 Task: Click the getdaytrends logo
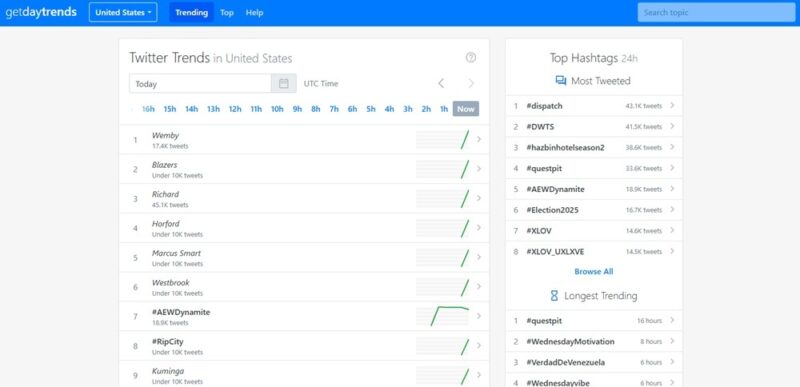point(41,12)
